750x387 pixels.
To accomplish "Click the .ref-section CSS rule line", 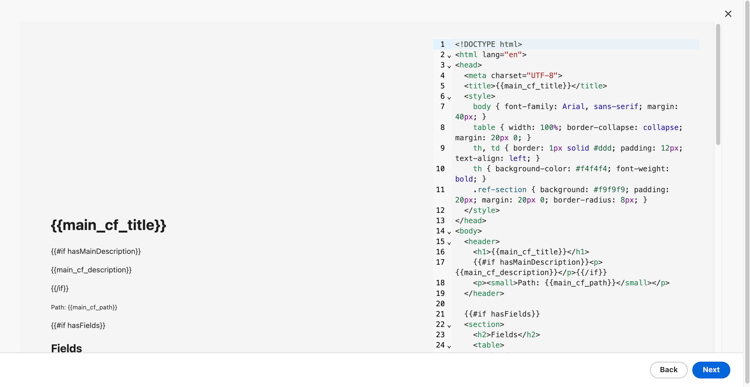I will 562,195.
